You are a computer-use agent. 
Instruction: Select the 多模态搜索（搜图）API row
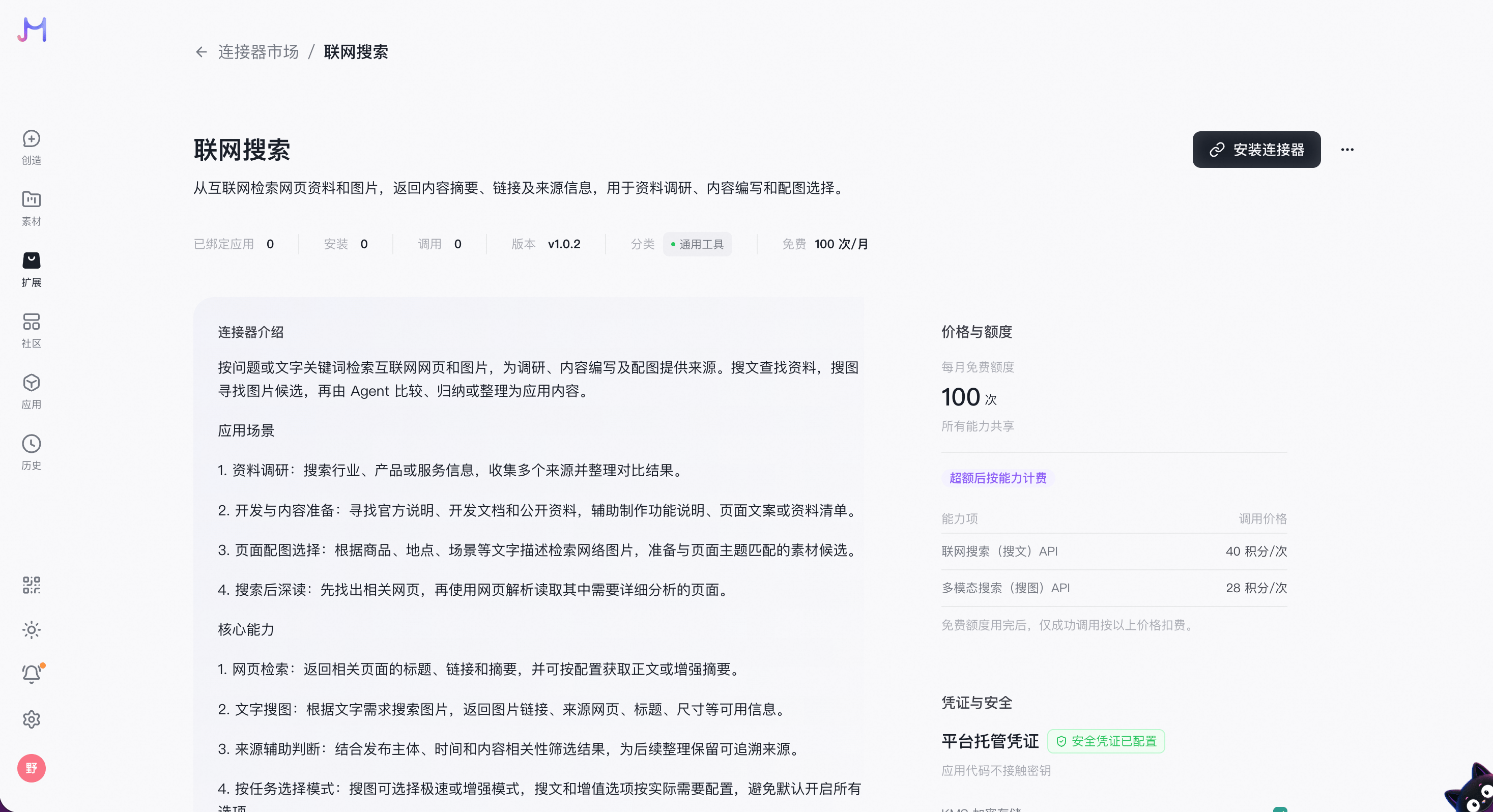tap(1113, 588)
